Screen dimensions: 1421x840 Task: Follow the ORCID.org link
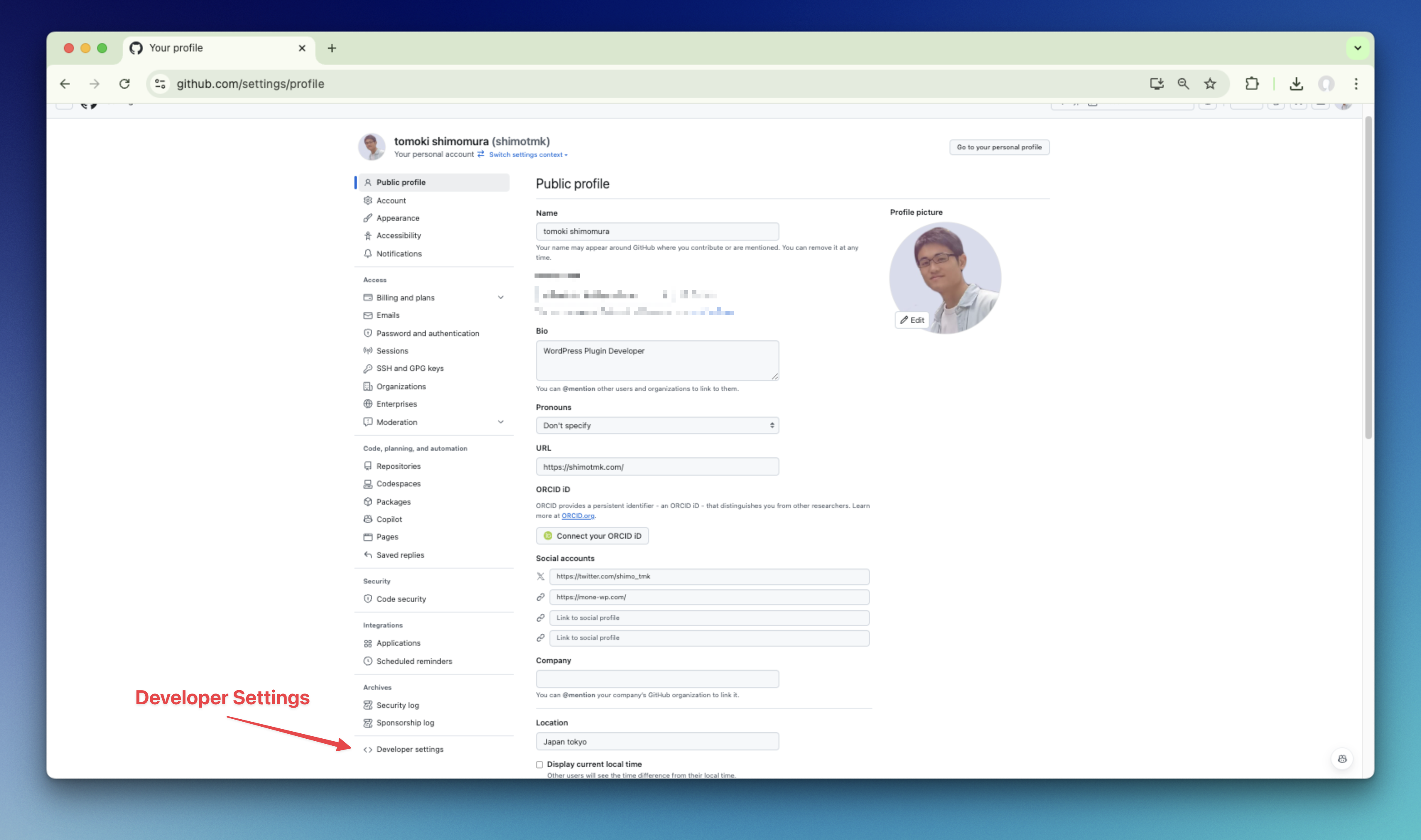tap(578, 515)
